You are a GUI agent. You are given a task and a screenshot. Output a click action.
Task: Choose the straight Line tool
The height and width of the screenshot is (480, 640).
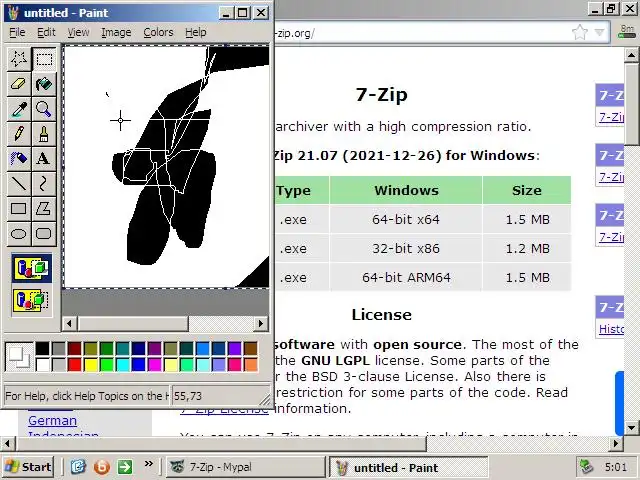click(19, 184)
